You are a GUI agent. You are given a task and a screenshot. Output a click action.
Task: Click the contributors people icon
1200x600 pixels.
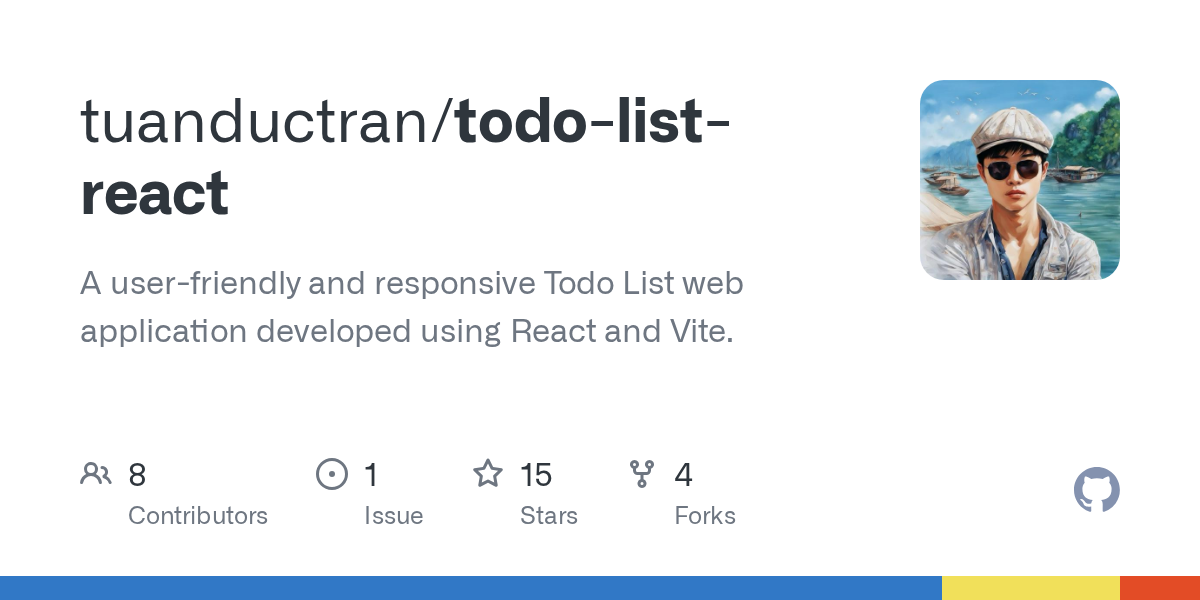pos(96,474)
